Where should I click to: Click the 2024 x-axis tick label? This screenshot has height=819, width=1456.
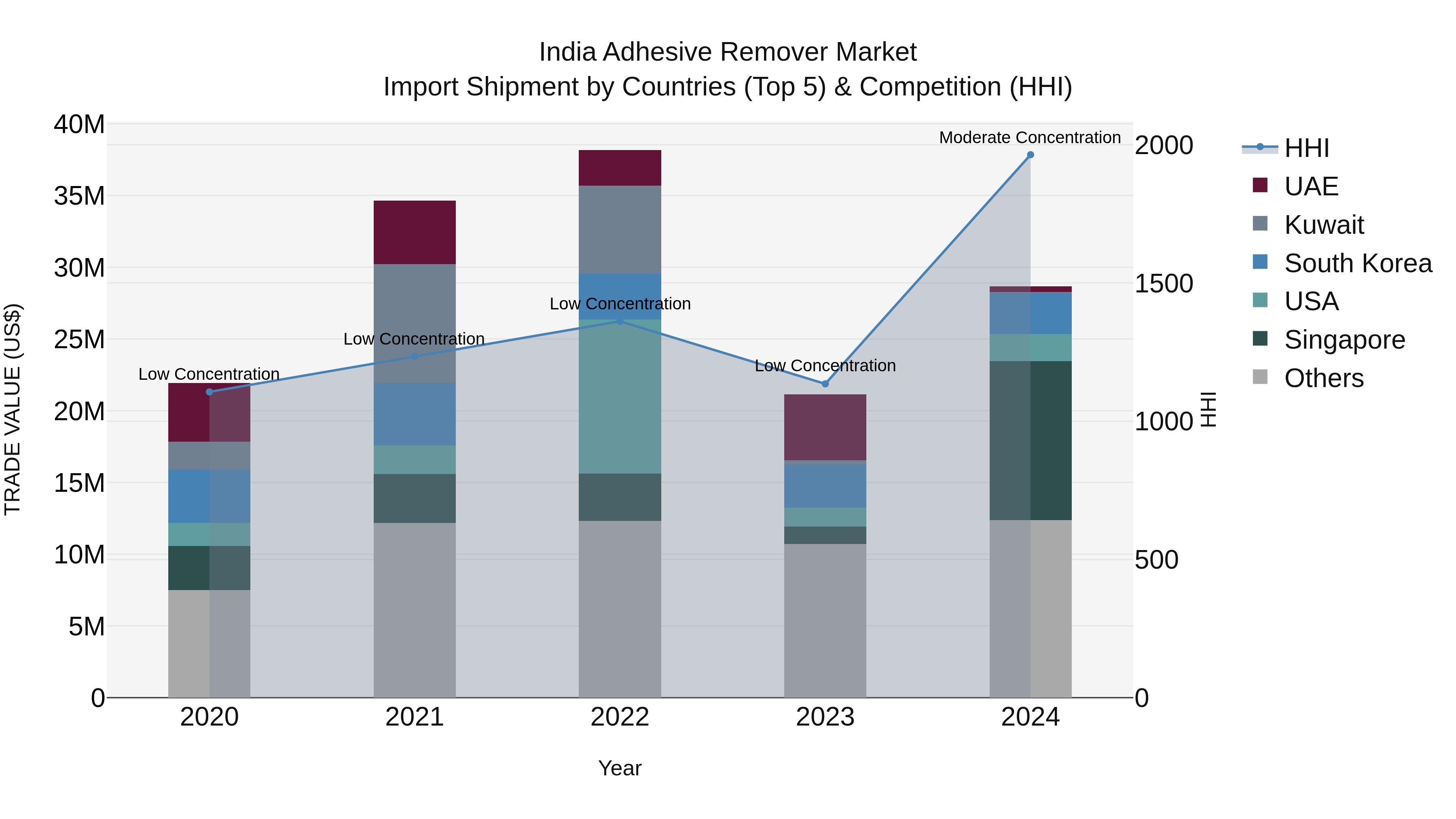pos(1030,717)
